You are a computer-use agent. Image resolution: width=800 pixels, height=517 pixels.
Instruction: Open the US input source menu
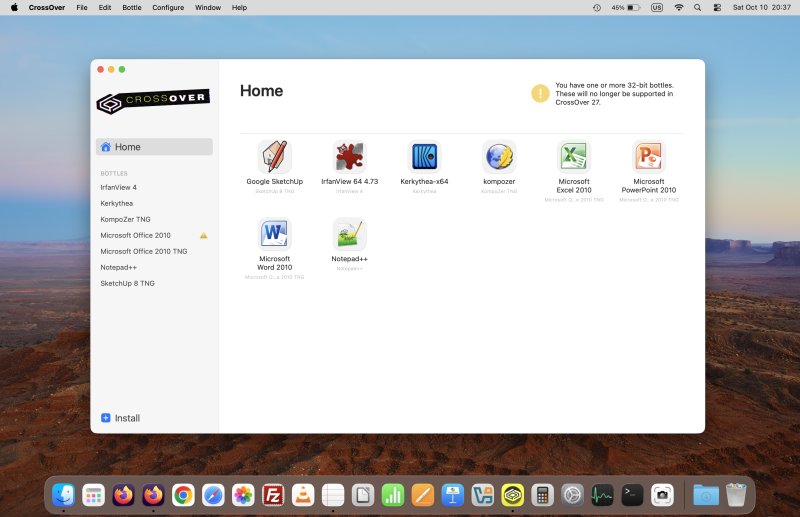click(657, 8)
